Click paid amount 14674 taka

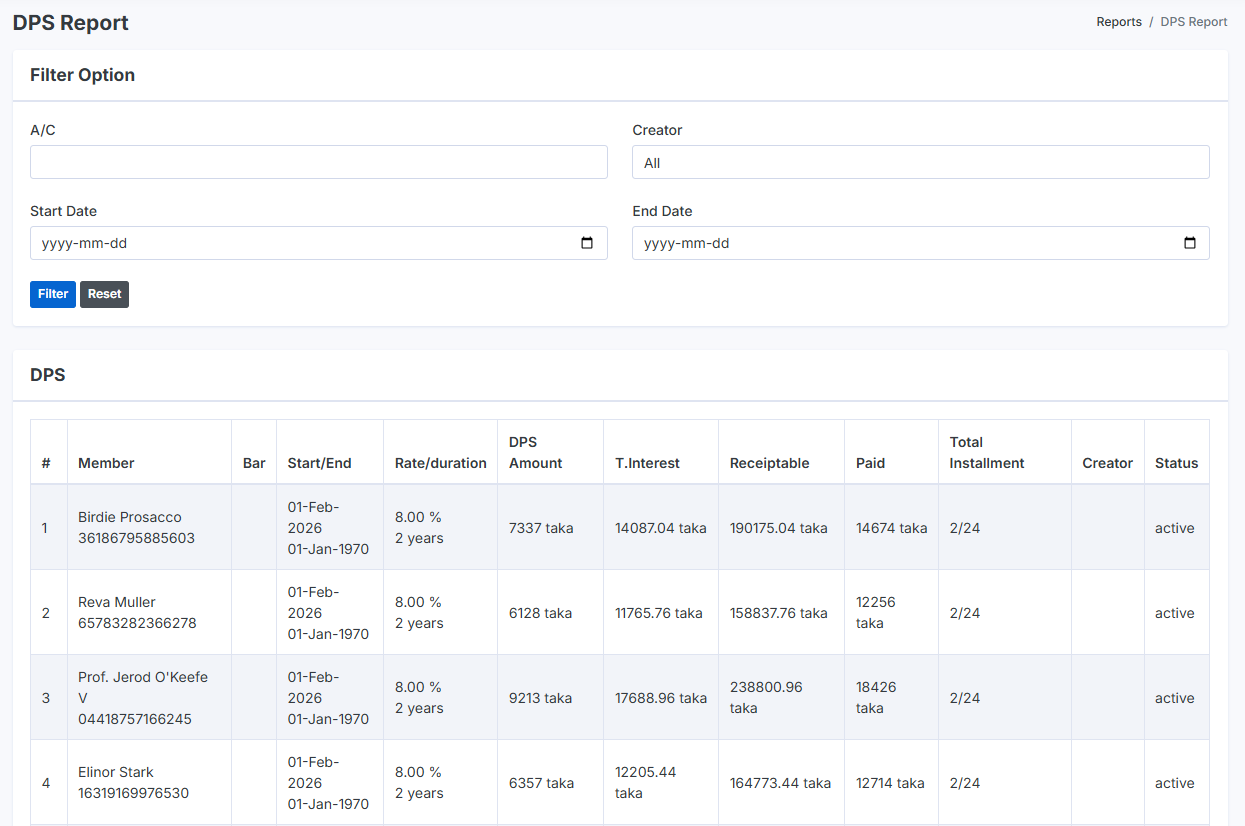pyautogui.click(x=891, y=528)
